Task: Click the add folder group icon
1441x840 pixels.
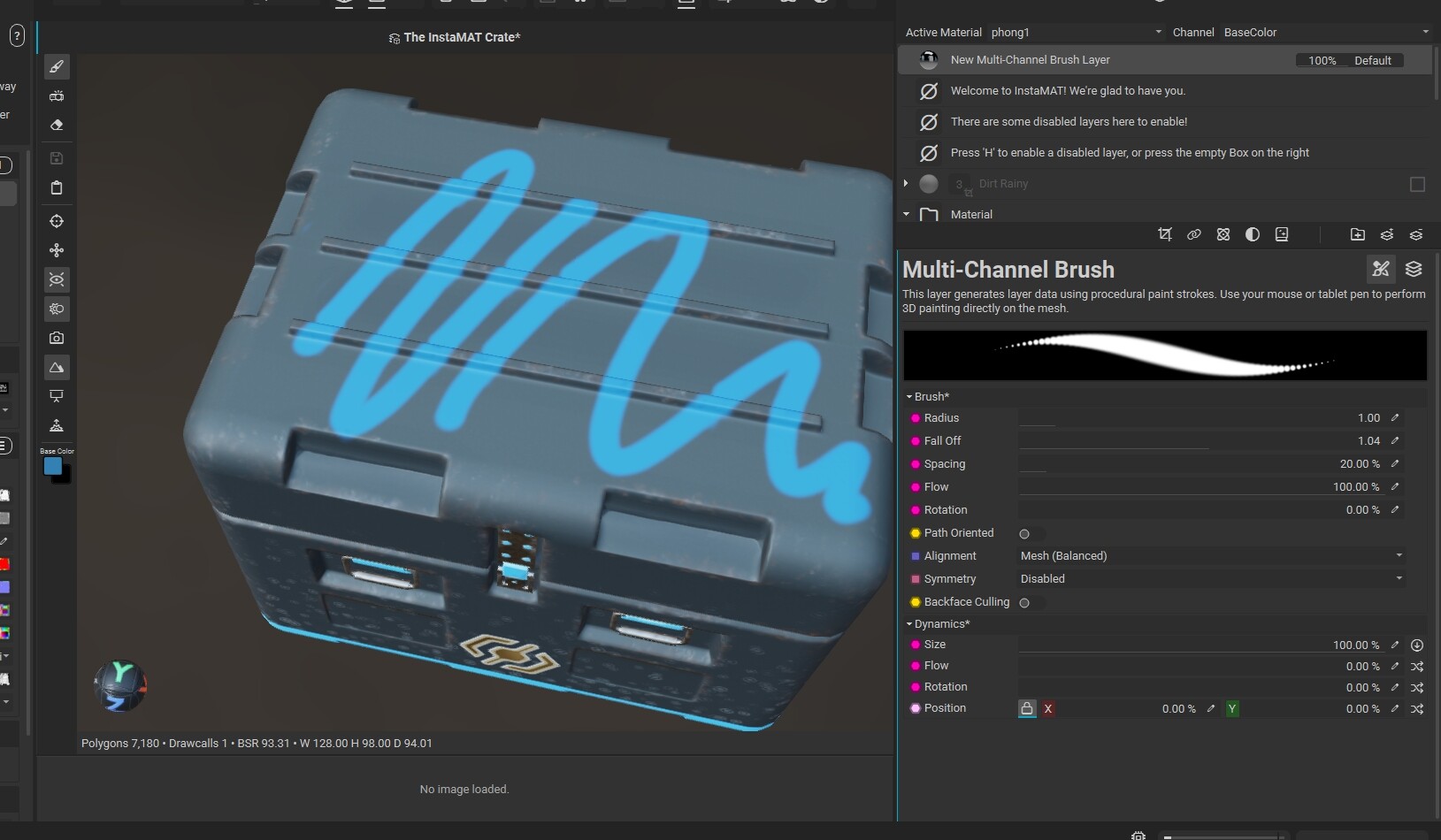Action: coord(1357,234)
